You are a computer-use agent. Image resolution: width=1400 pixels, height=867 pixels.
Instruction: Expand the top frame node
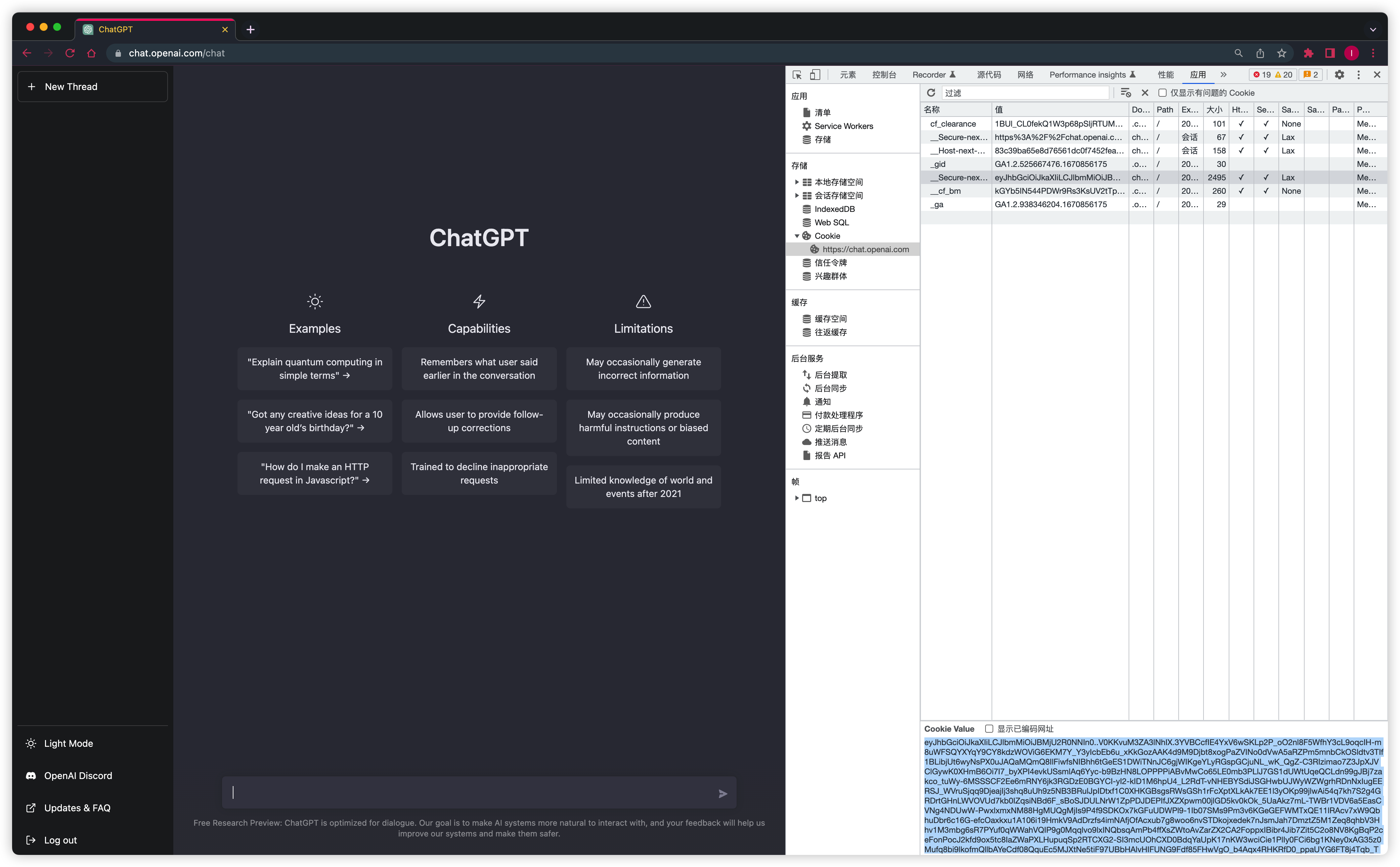(x=797, y=498)
